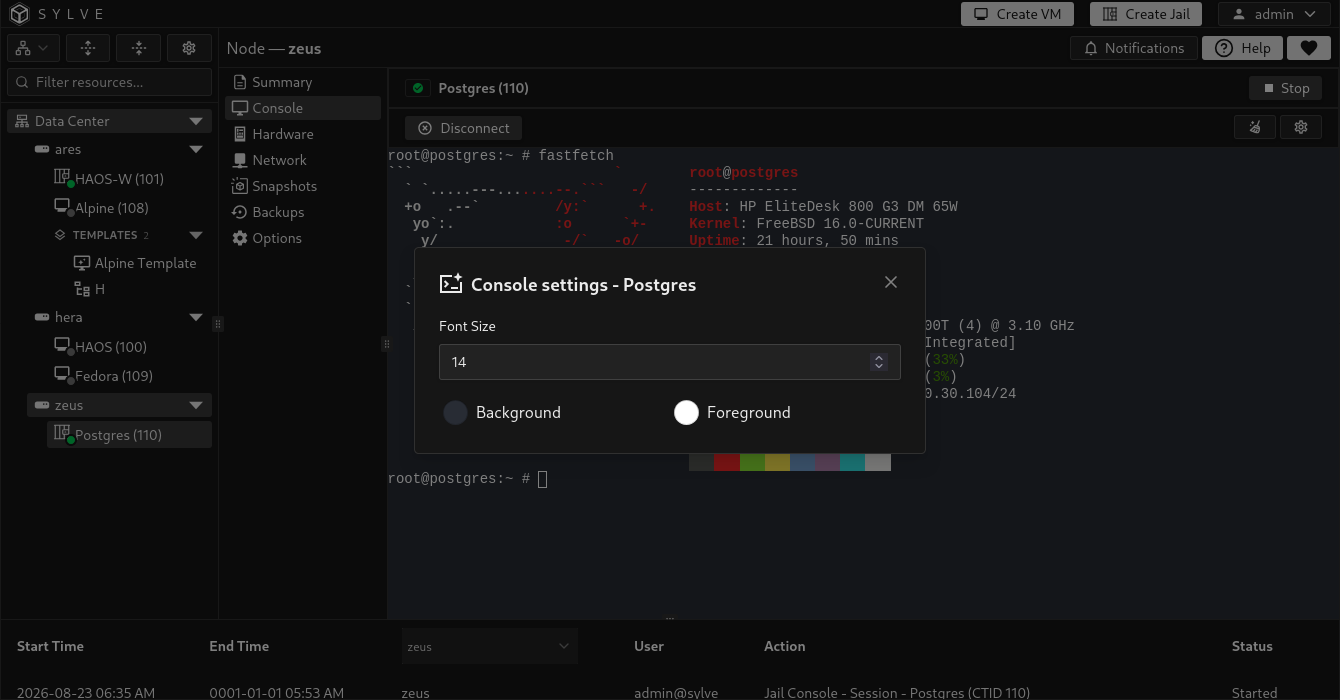Click the Create VM button
This screenshot has height=700, width=1340.
(x=1017, y=14)
